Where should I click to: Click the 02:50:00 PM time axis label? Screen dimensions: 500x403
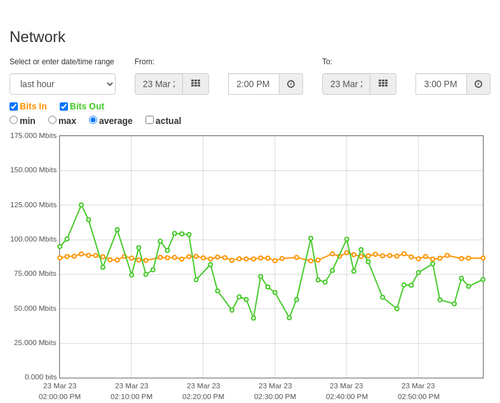(x=418, y=397)
